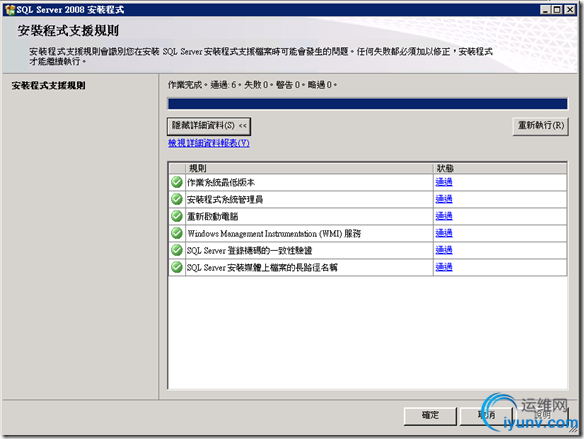This screenshot has width=584, height=439.
Task: Click the green check icon for 作業系統最低版本
Action: [x=177, y=182]
